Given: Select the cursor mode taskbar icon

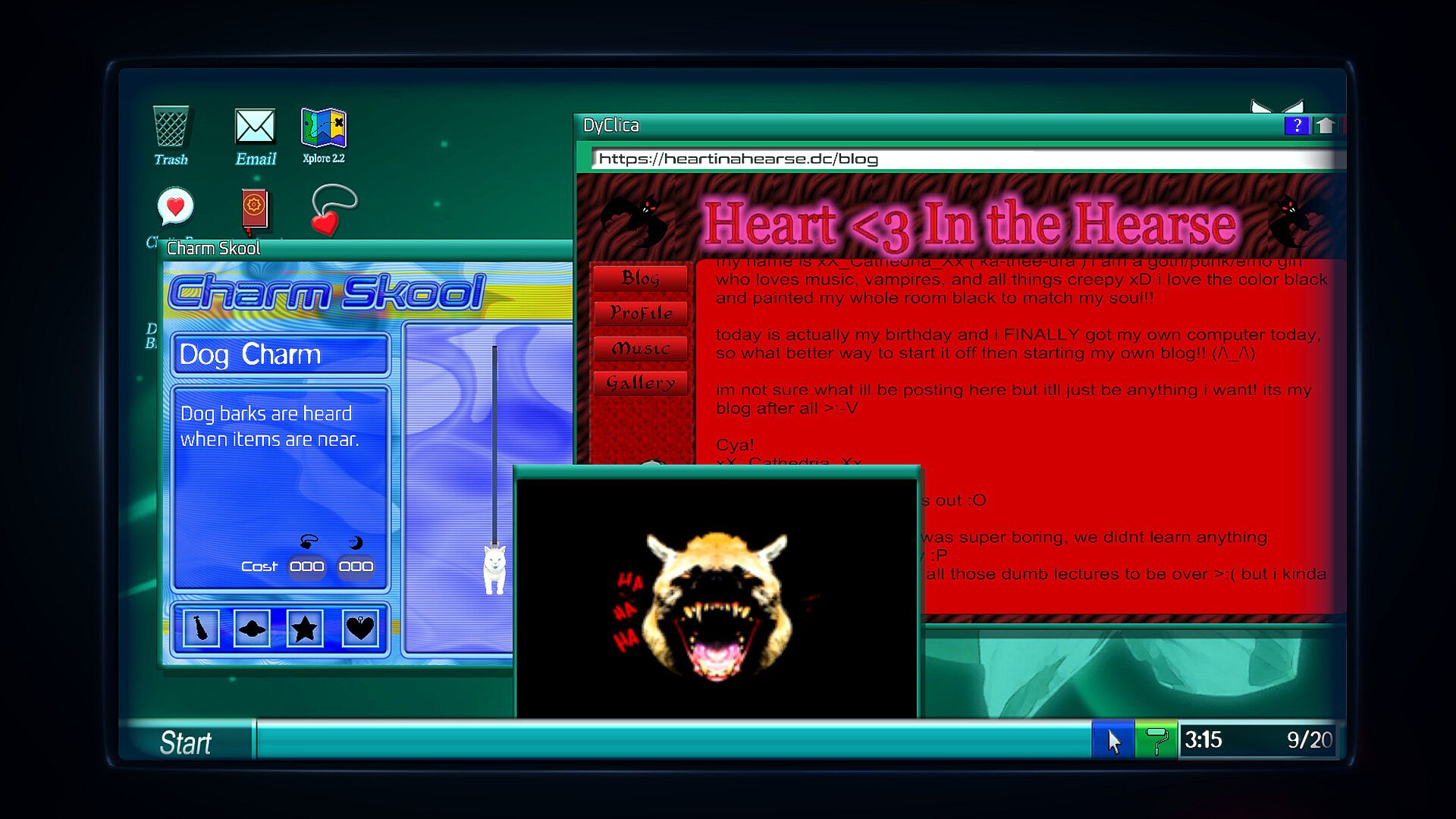Looking at the screenshot, I should [x=1113, y=740].
